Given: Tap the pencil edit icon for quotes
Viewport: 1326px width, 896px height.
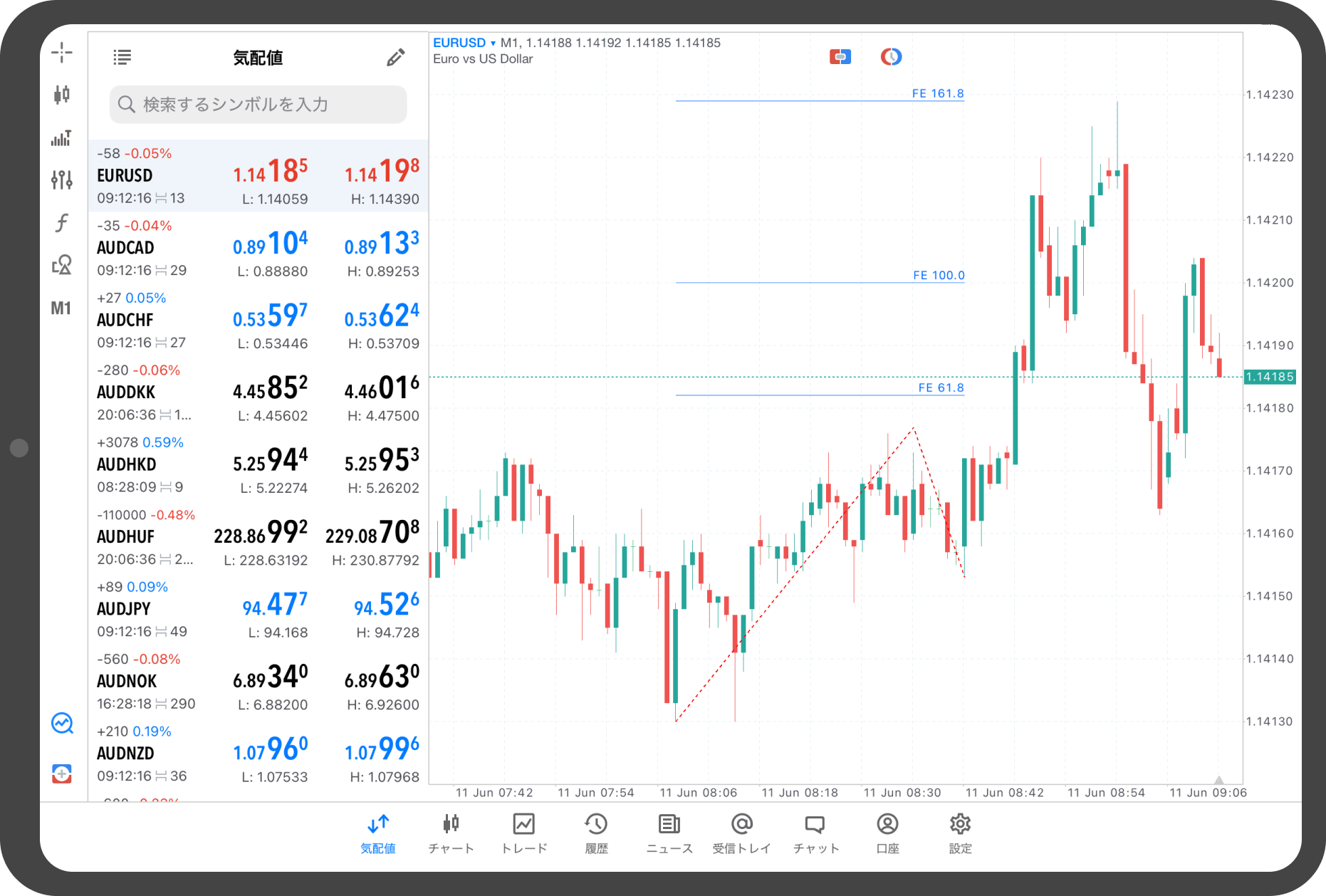Looking at the screenshot, I should [396, 58].
